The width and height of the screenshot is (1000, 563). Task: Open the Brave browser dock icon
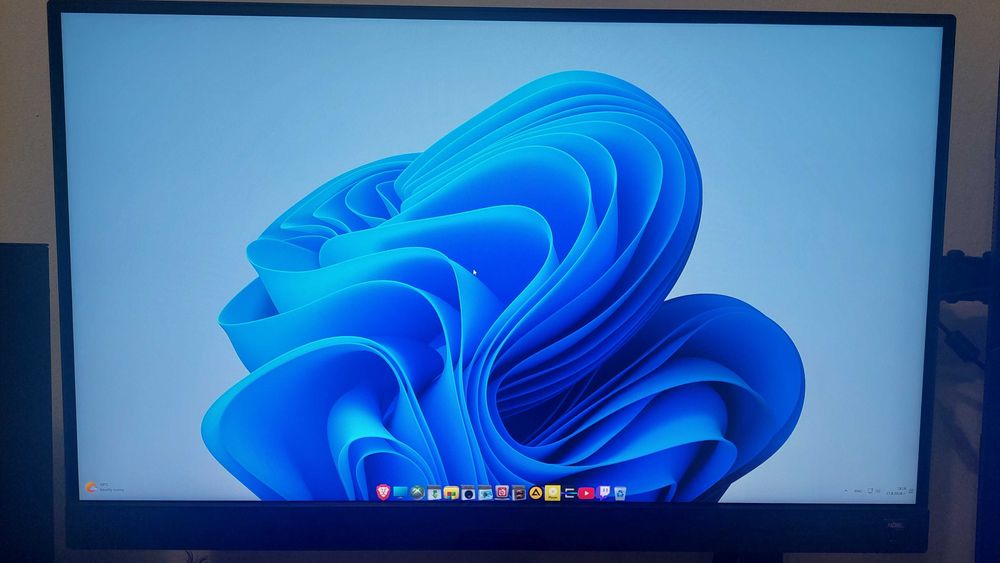pyautogui.click(x=383, y=492)
